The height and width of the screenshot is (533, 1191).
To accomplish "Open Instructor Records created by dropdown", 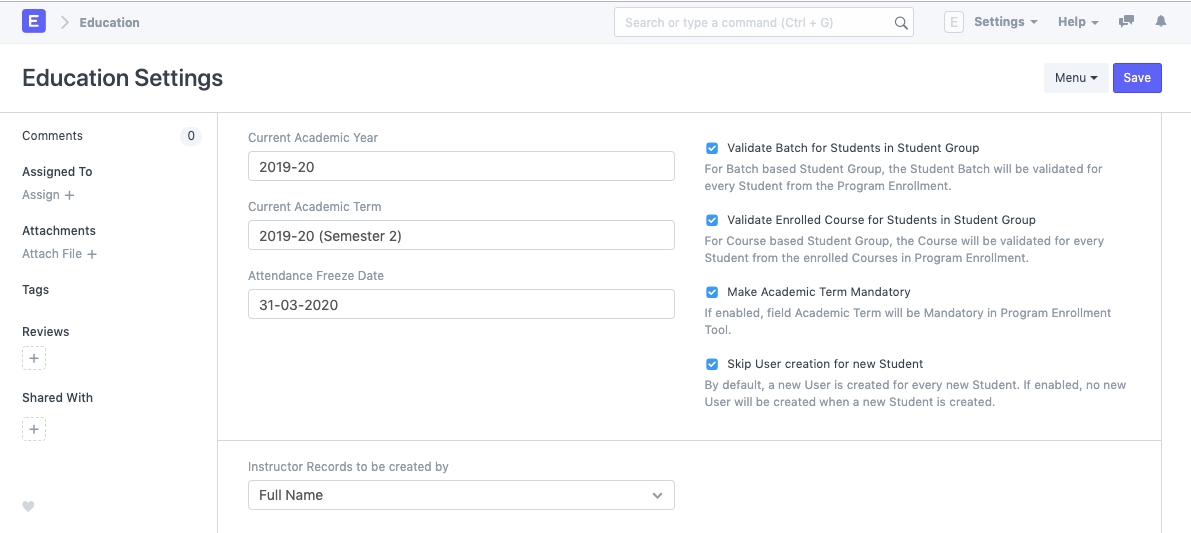I will click(x=461, y=495).
